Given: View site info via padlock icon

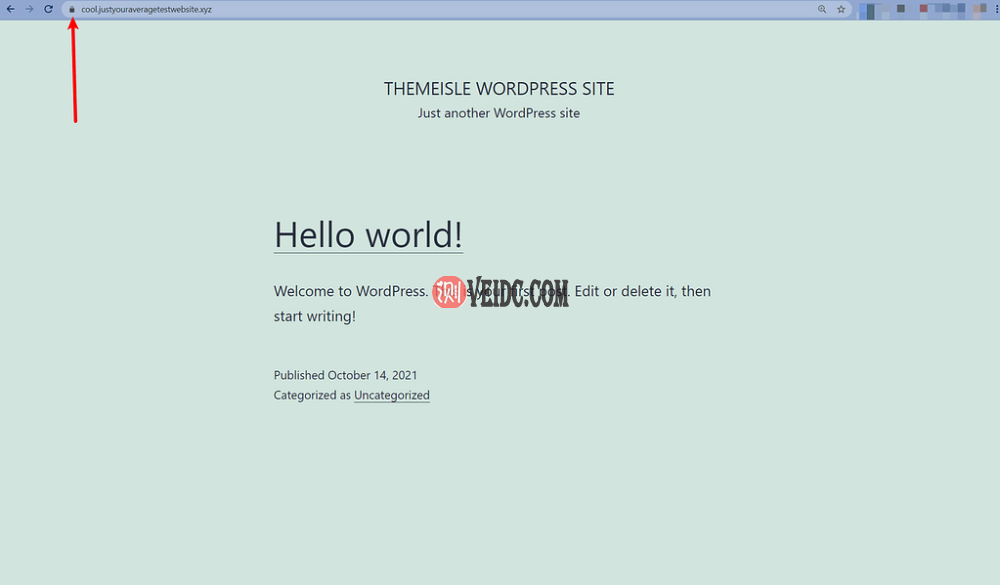Looking at the screenshot, I should [72, 10].
